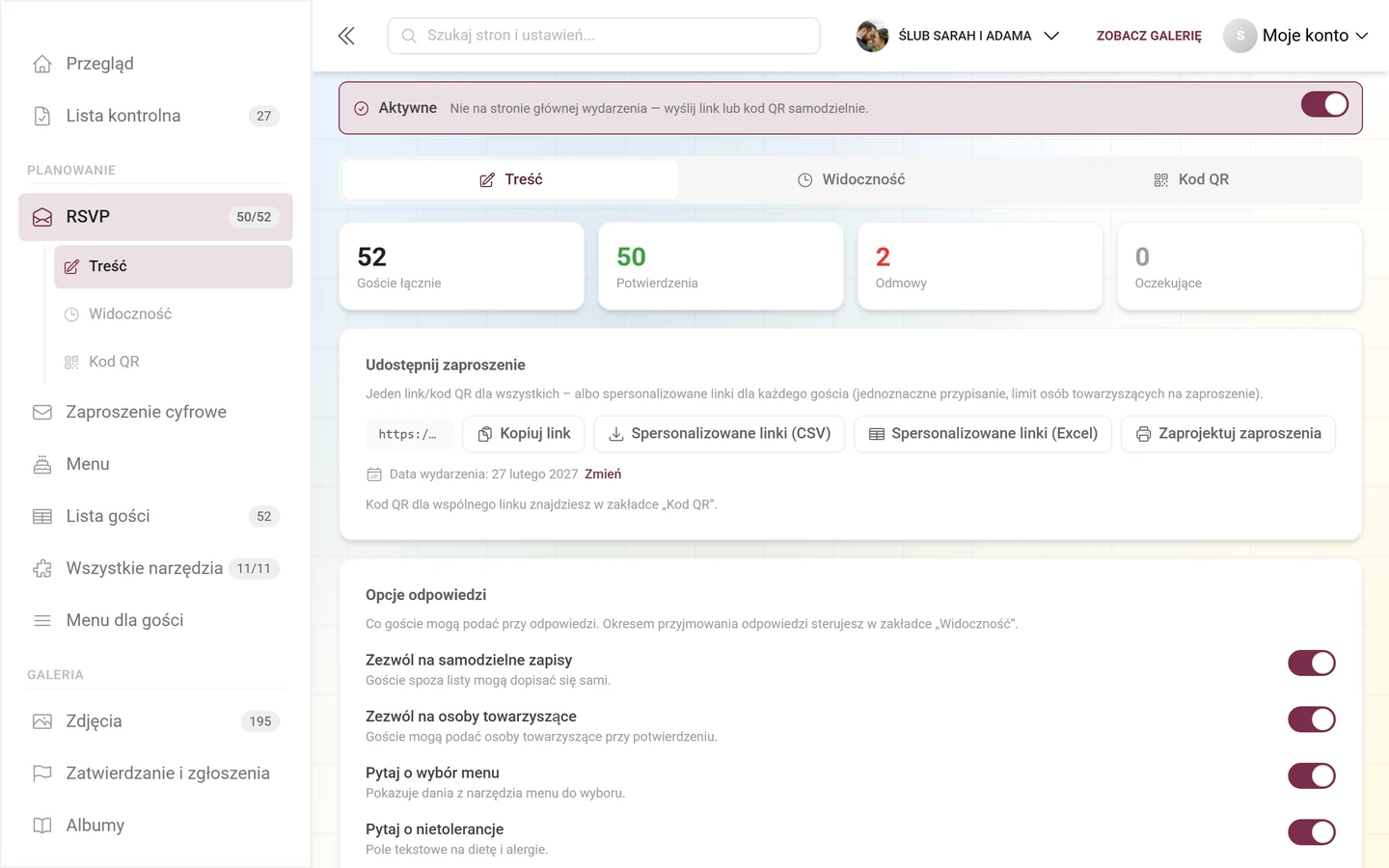Download Spersonalizowane linki (Excel)
1389x868 pixels.
tap(983, 434)
